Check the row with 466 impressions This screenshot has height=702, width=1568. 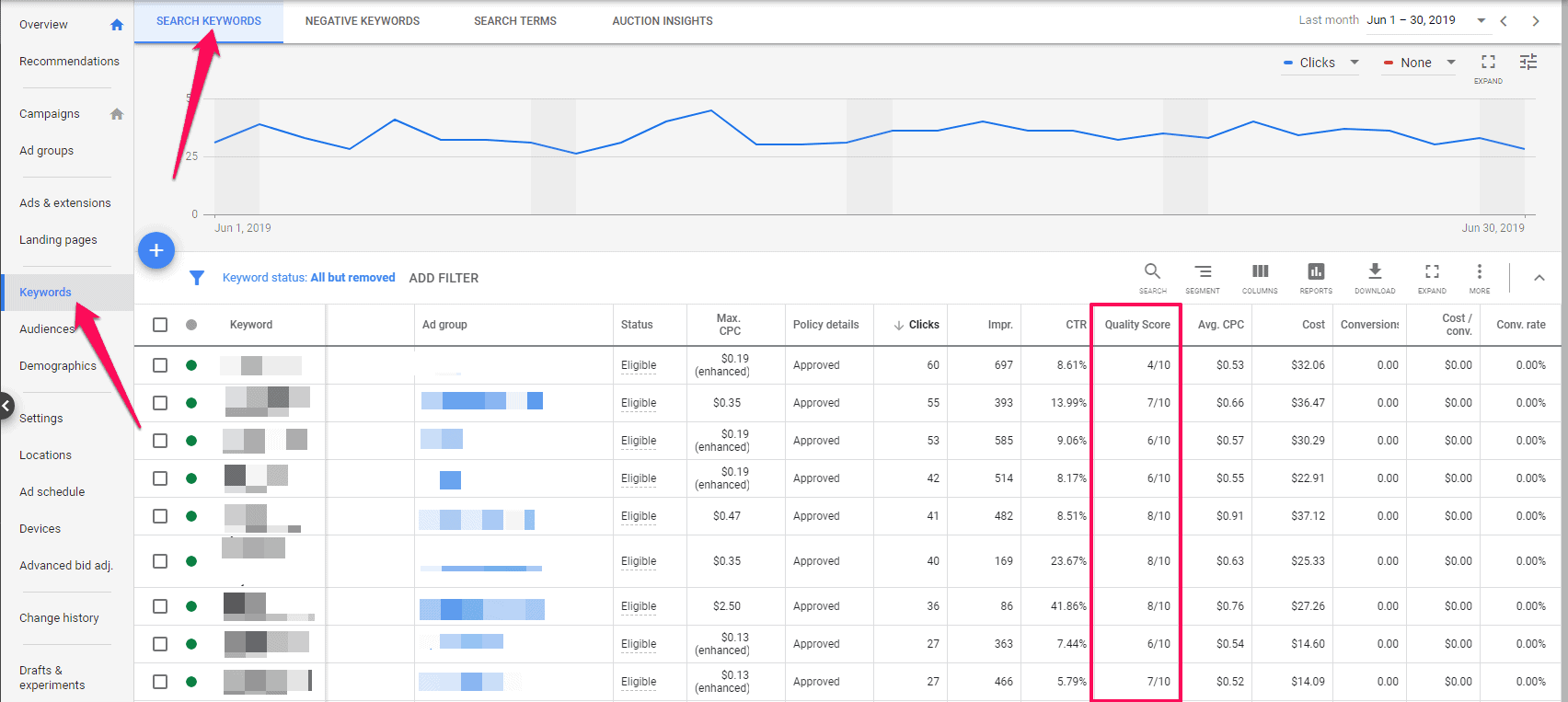point(160,682)
